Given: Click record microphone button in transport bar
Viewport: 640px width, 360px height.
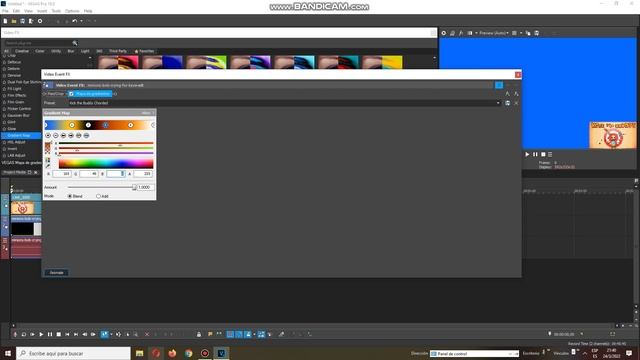Looking at the screenshot, I should (x=15, y=334).
